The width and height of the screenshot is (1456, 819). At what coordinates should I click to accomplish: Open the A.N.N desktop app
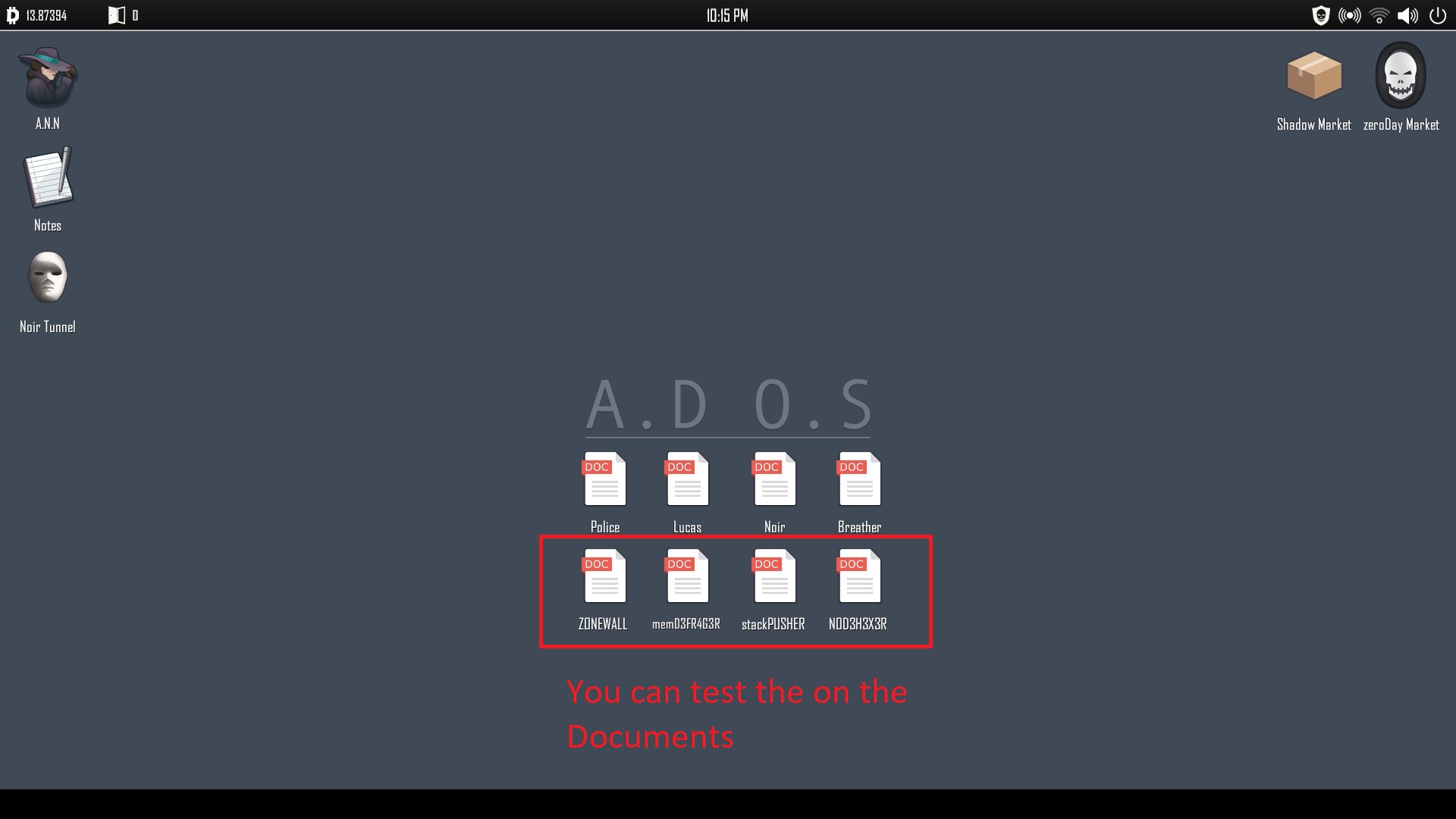(48, 79)
